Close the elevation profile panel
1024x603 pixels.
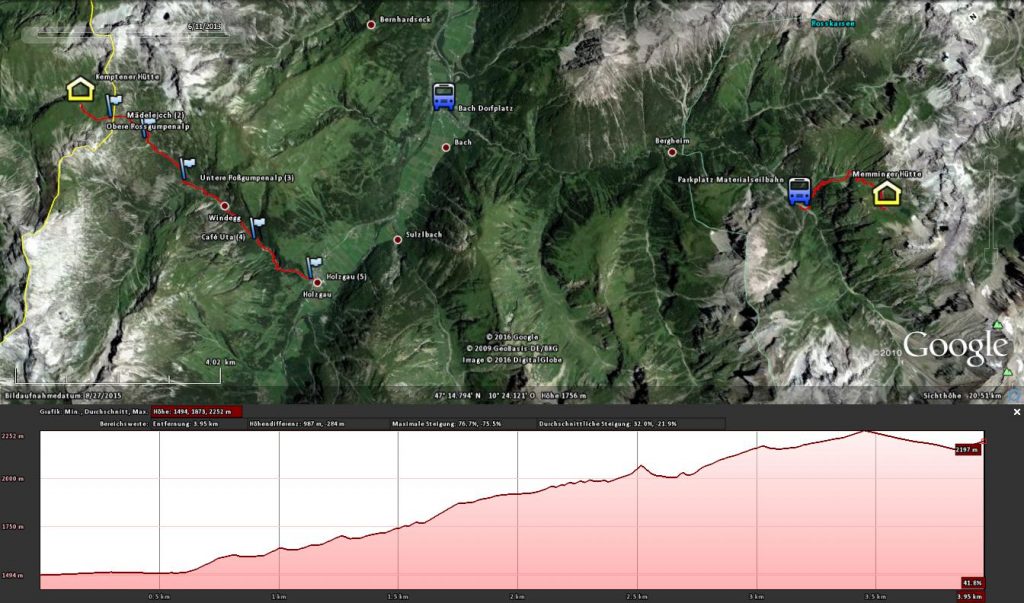(1016, 412)
